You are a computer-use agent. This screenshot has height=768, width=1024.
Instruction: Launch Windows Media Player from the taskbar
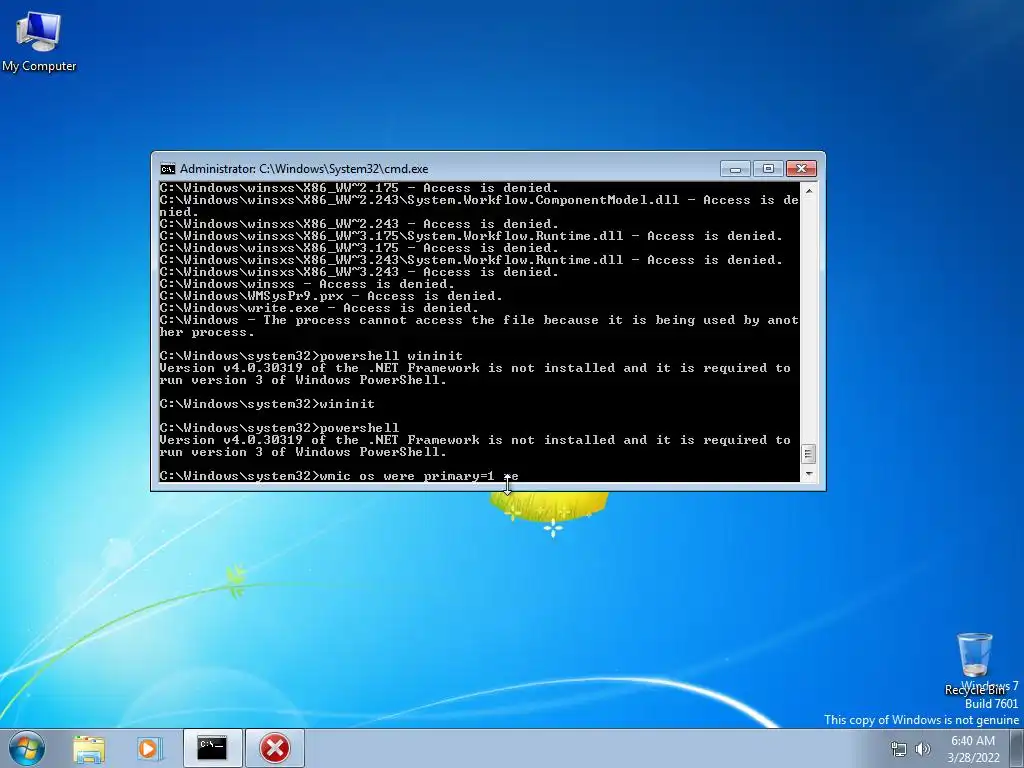[x=150, y=749]
